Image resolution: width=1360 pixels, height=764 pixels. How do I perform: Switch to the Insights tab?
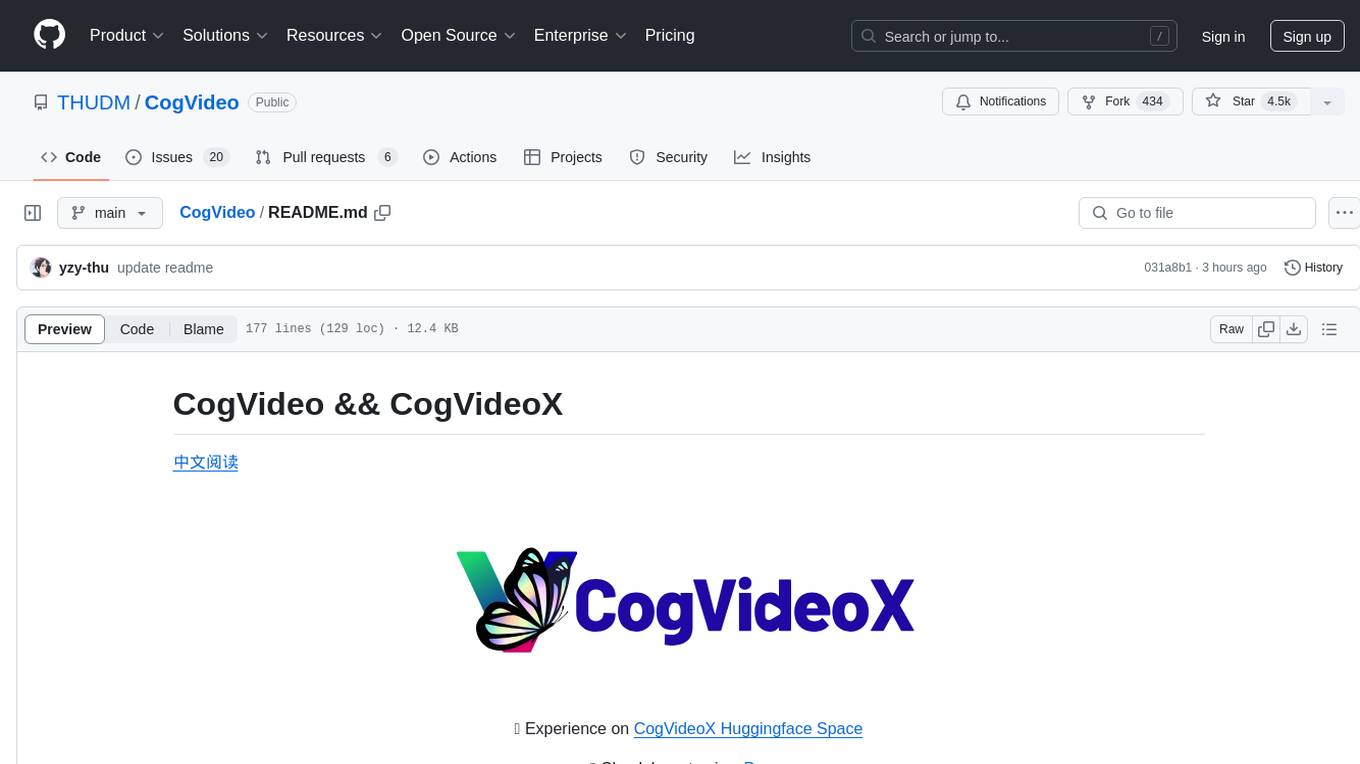tap(772, 157)
